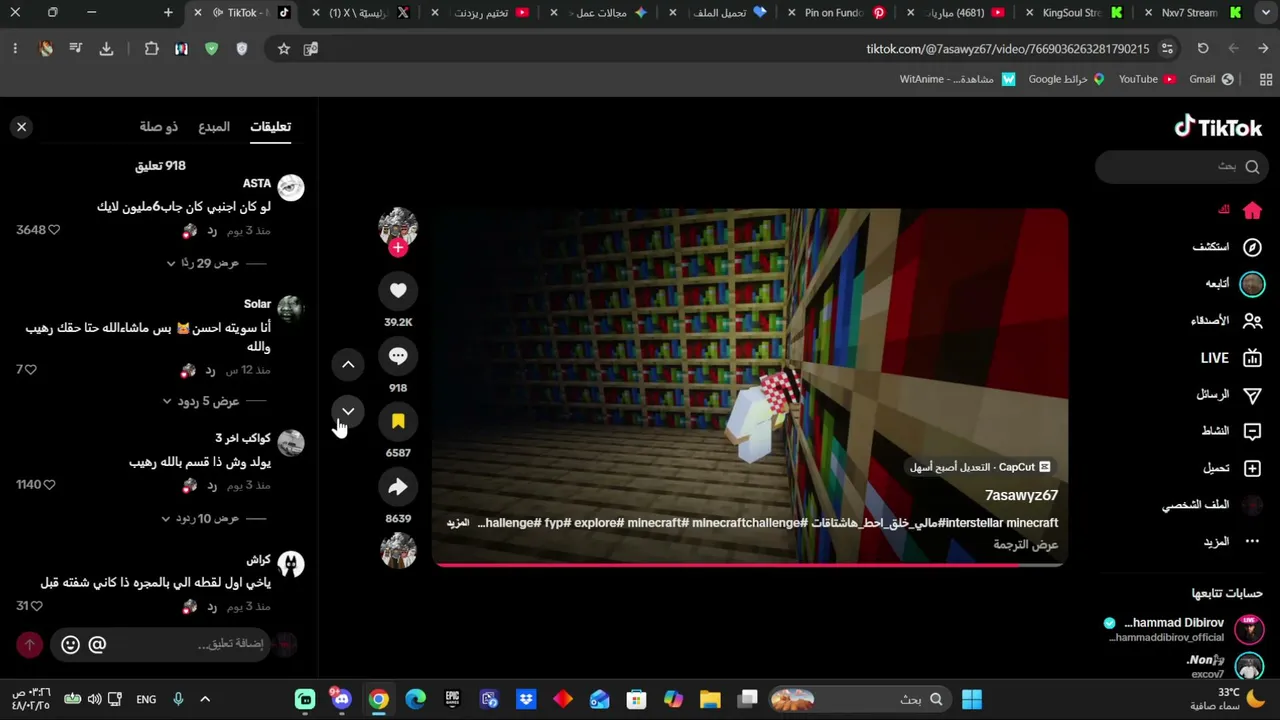Click the magnifier icon in TikTok search

point(1252,167)
